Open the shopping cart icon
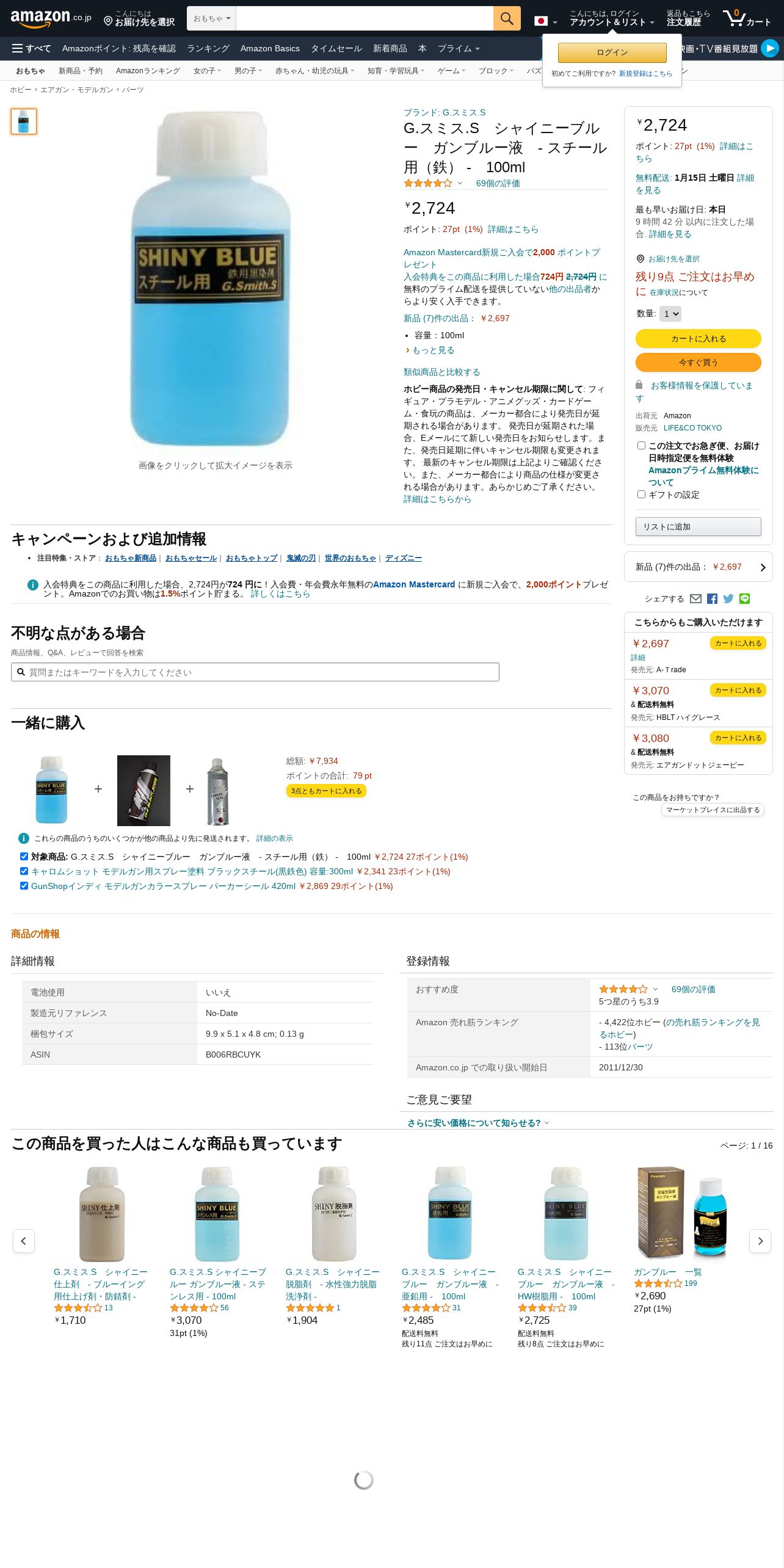 pos(747,18)
